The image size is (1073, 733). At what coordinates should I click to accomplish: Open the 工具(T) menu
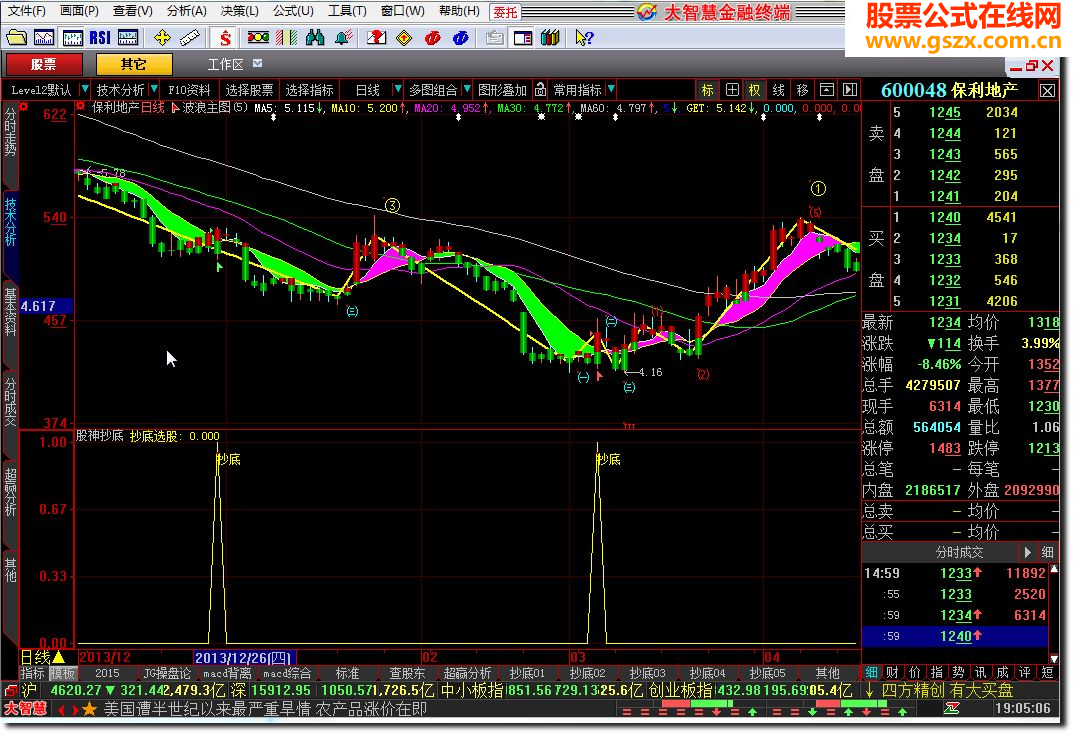point(347,11)
